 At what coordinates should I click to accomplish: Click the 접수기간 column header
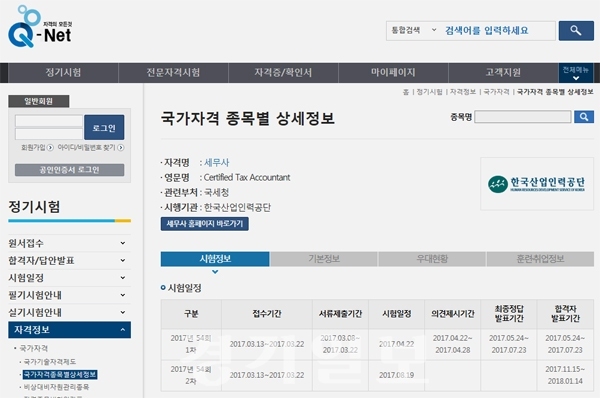[267, 314]
